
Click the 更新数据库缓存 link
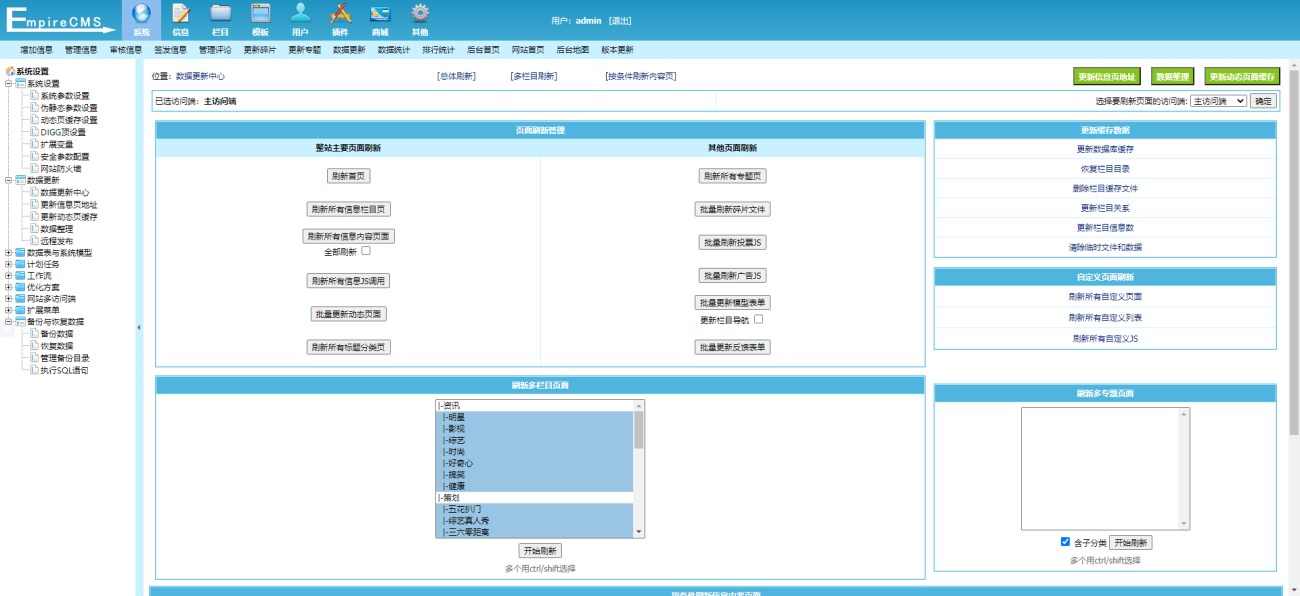coord(1105,149)
